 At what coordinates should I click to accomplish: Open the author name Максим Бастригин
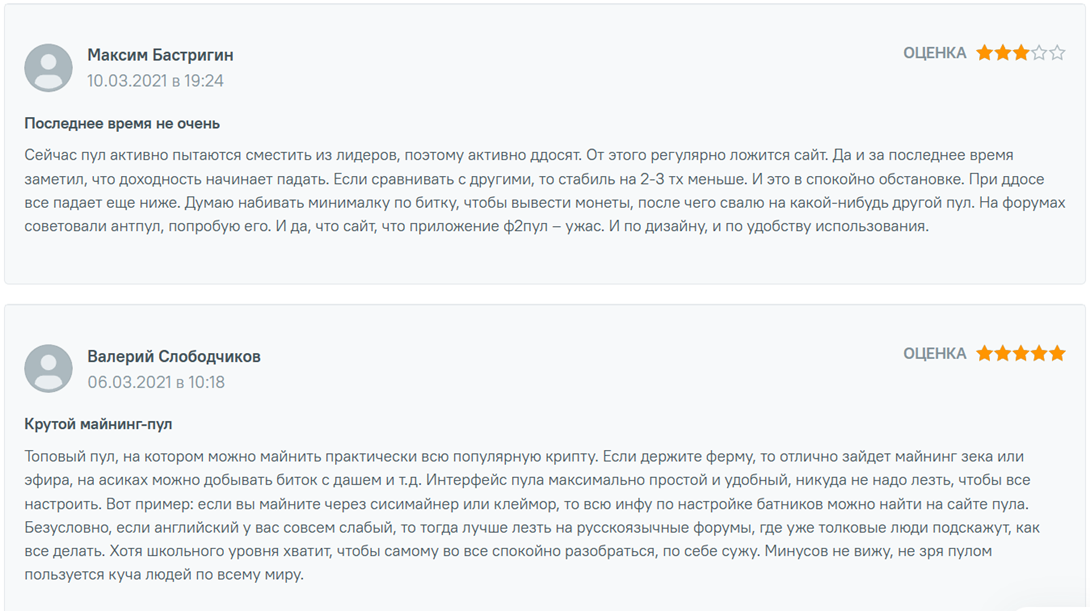coord(161,55)
